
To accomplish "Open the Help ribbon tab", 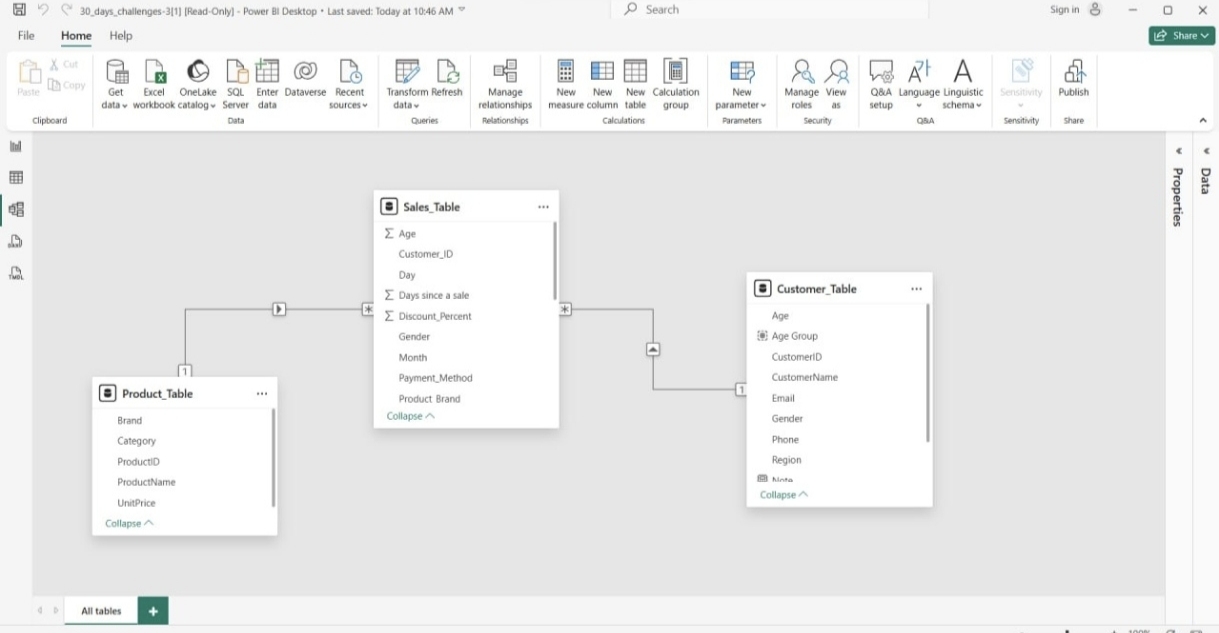I will 121,36.
